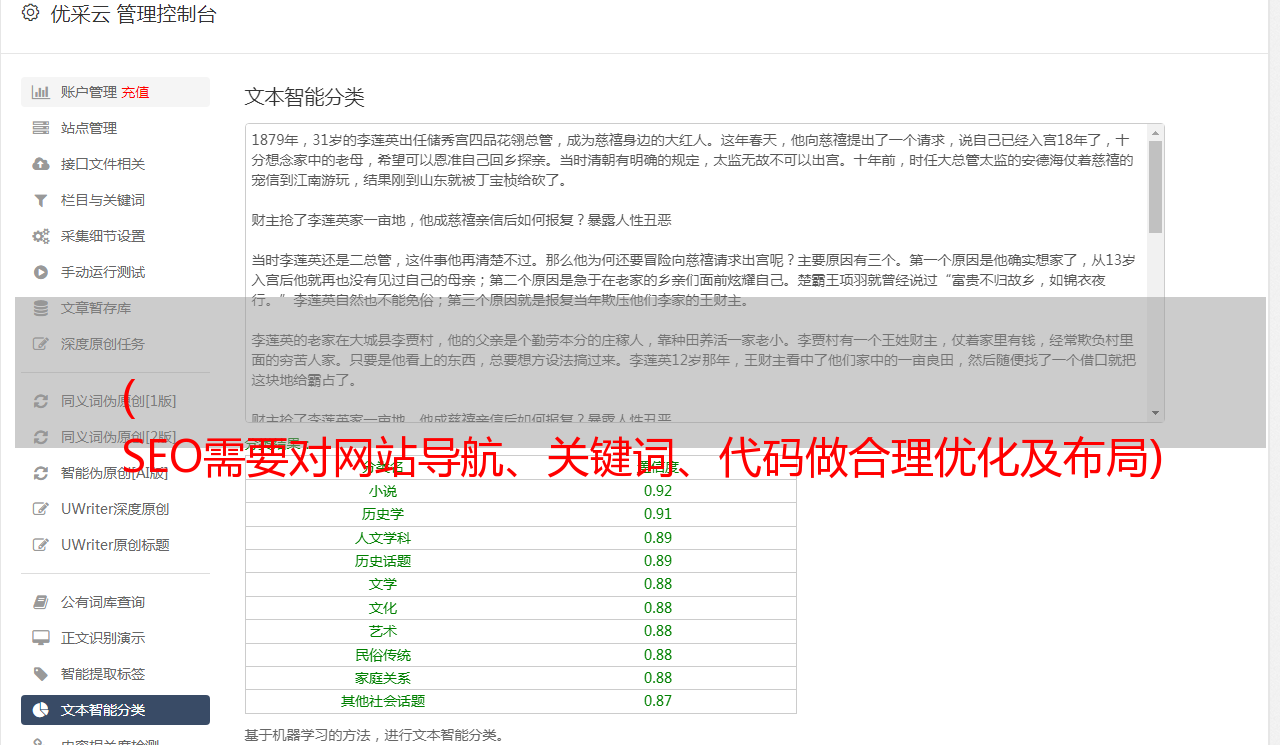Click the text area scrollbar thumb
The image size is (1280, 745).
1155,186
